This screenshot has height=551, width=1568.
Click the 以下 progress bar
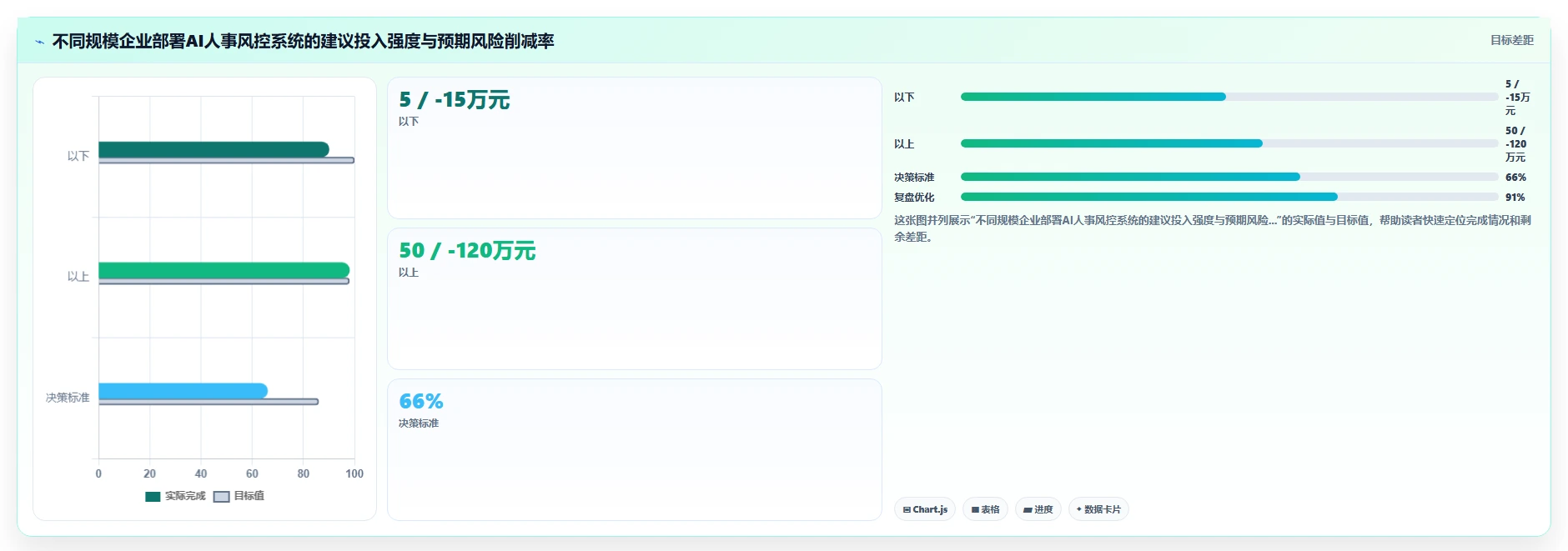[x=1229, y=97]
